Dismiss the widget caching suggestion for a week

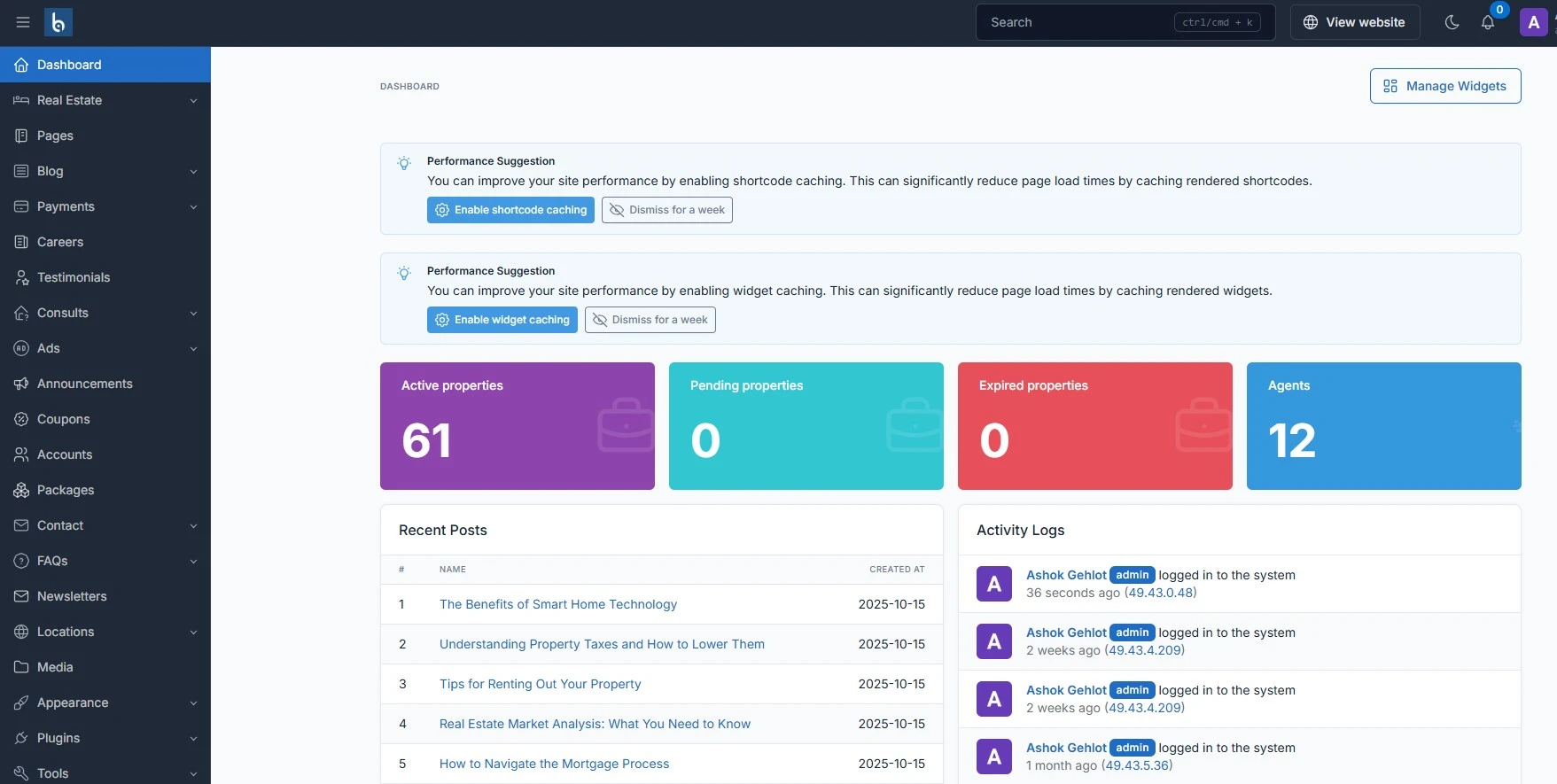[650, 320]
